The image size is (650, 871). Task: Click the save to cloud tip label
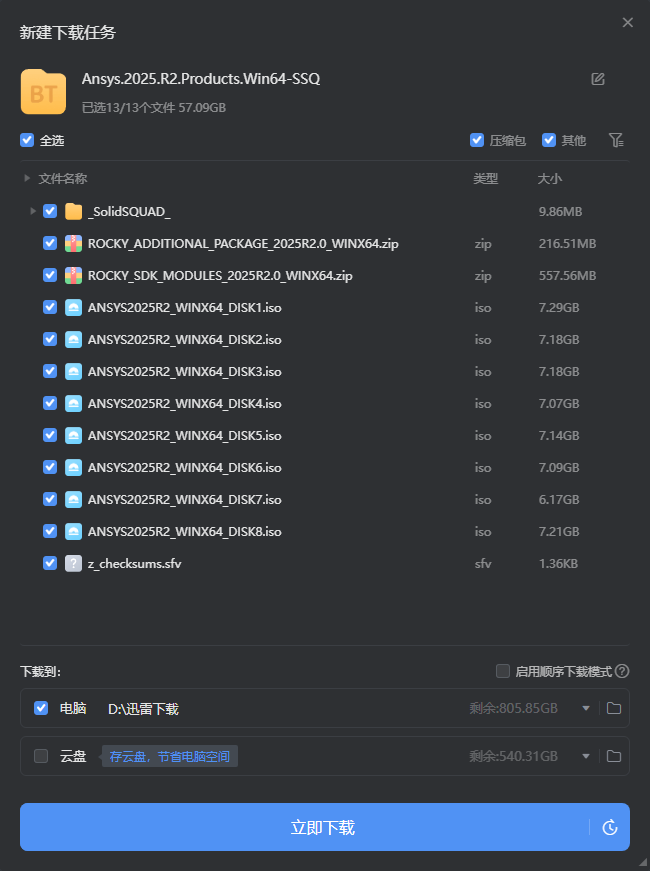tap(169, 756)
